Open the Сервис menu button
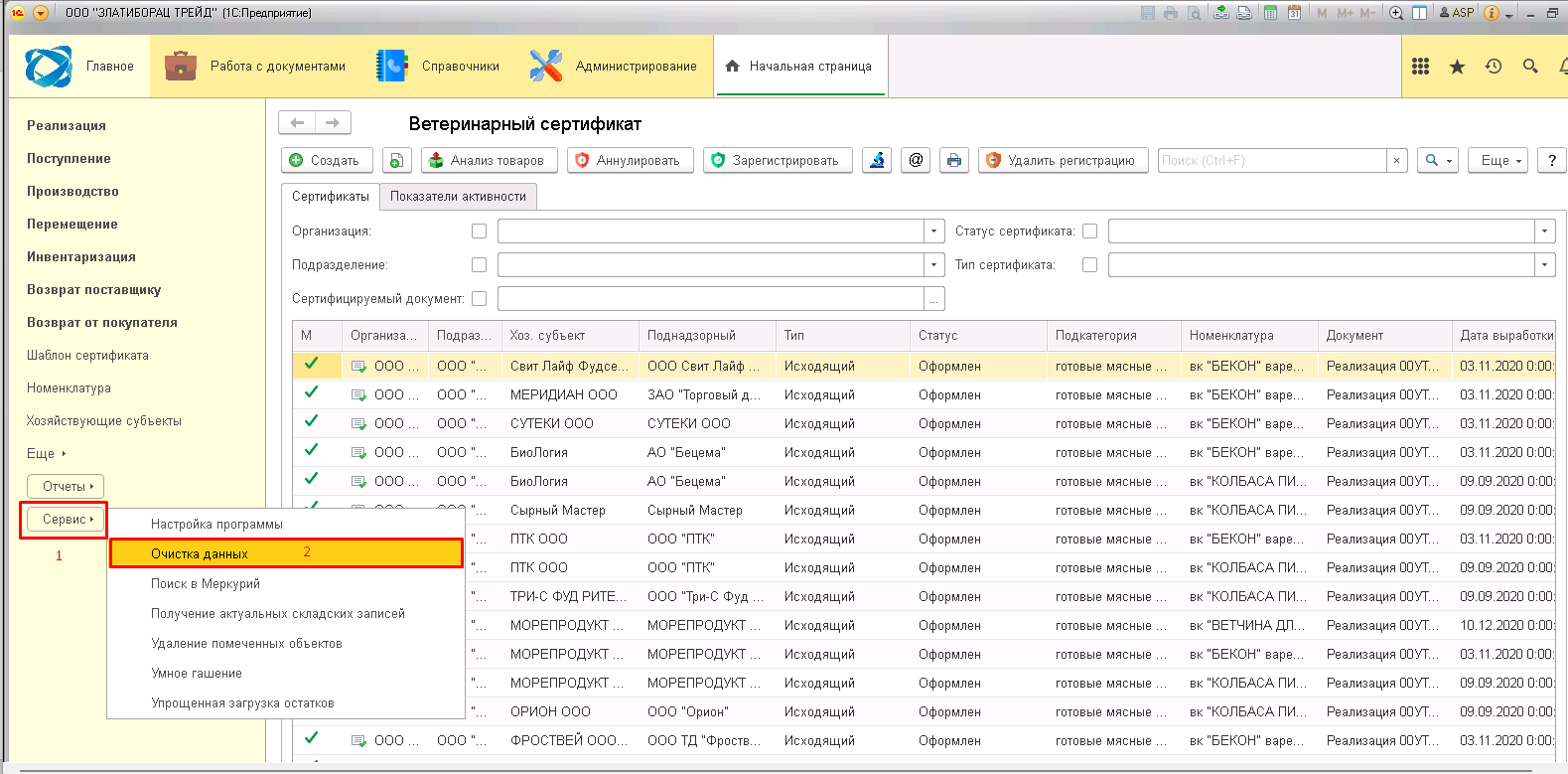Screen dimensions: 1568x774 point(66,520)
